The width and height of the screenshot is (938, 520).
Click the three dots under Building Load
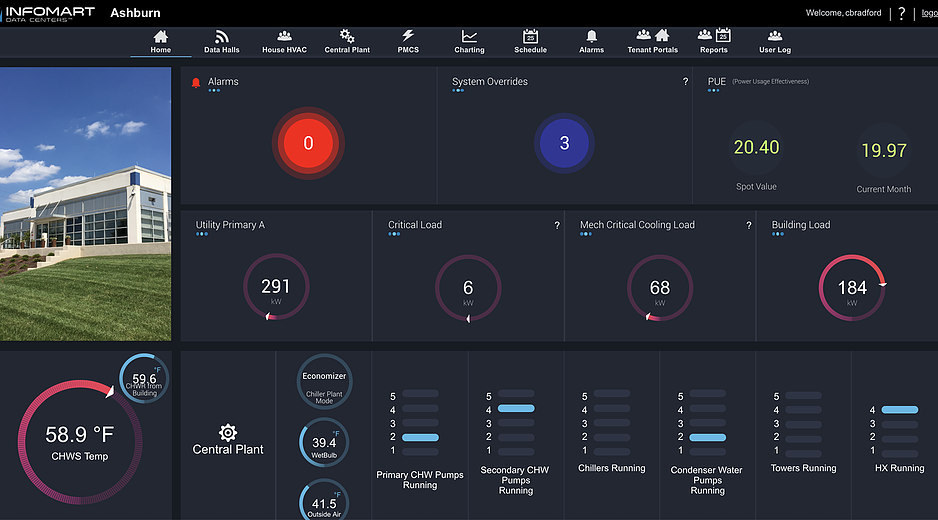pyautogui.click(x=778, y=234)
